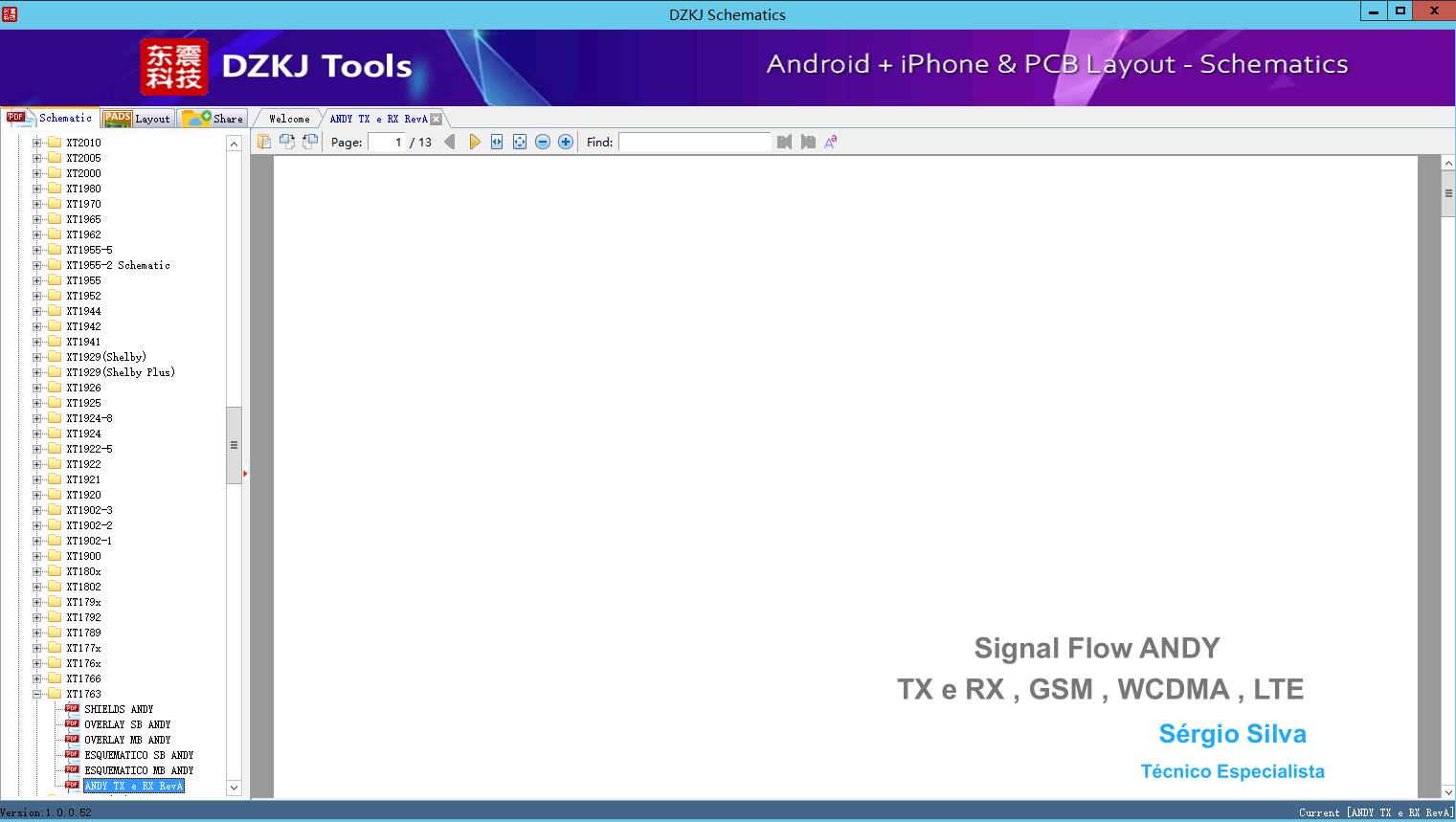Find previous search match
This screenshot has height=822, width=1456.
click(x=785, y=142)
